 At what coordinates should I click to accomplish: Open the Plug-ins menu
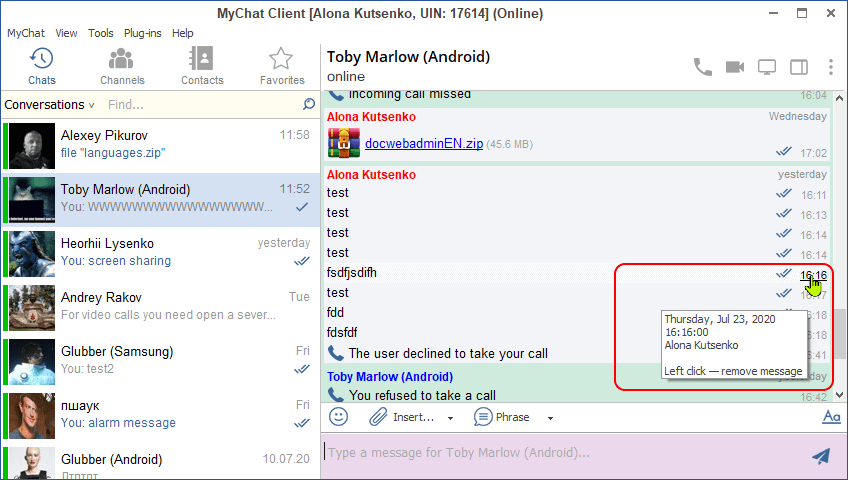tap(142, 33)
